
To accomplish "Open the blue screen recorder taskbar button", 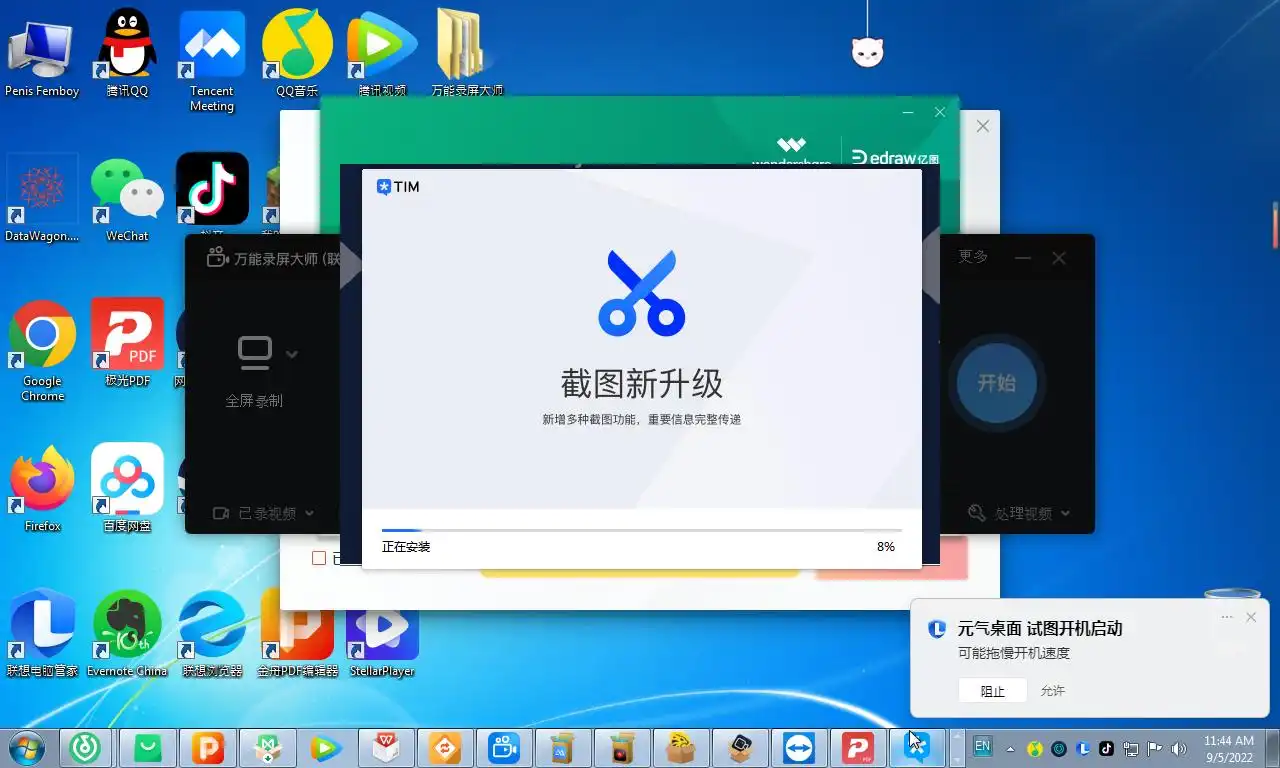I will pyautogui.click(x=503, y=747).
